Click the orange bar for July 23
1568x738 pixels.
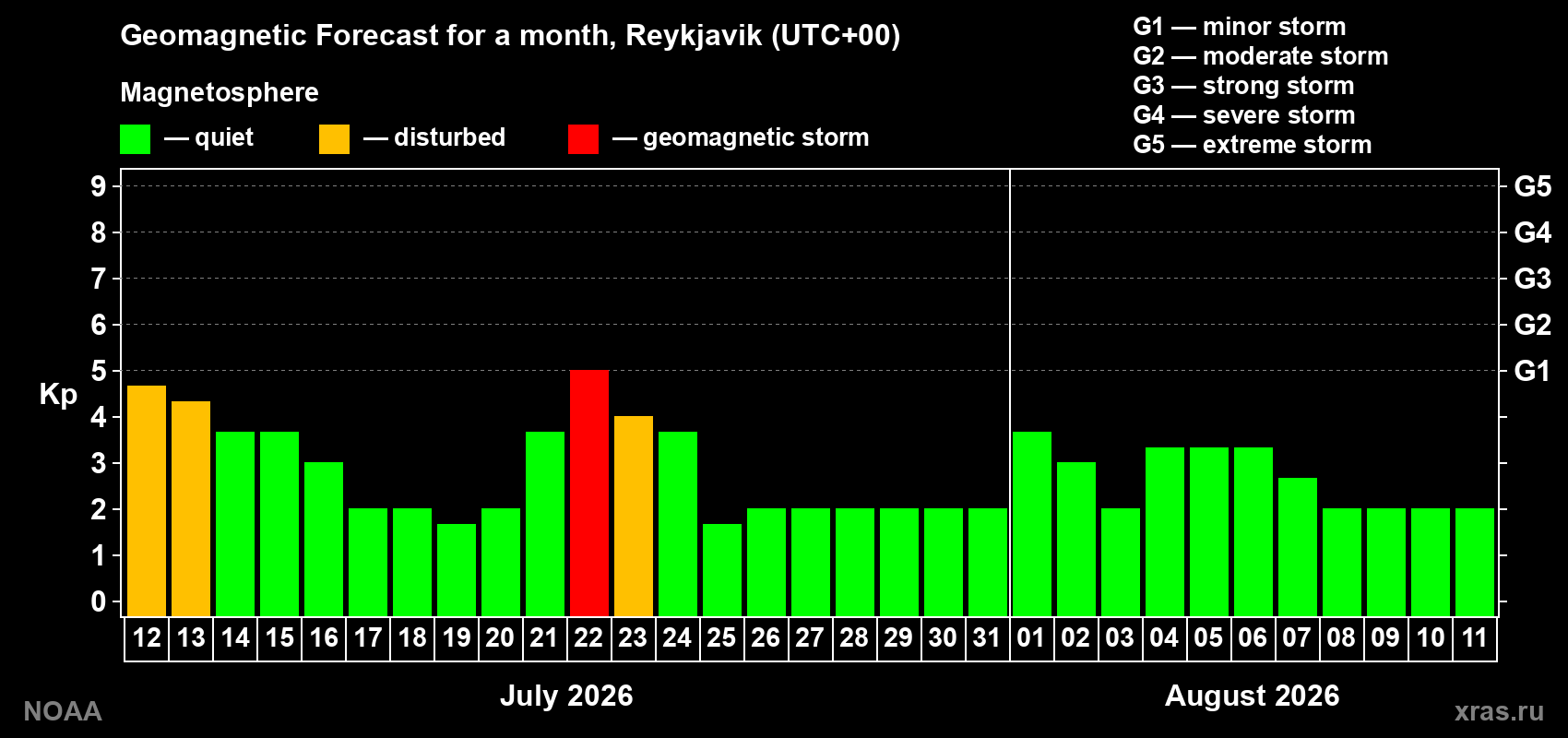click(634, 516)
